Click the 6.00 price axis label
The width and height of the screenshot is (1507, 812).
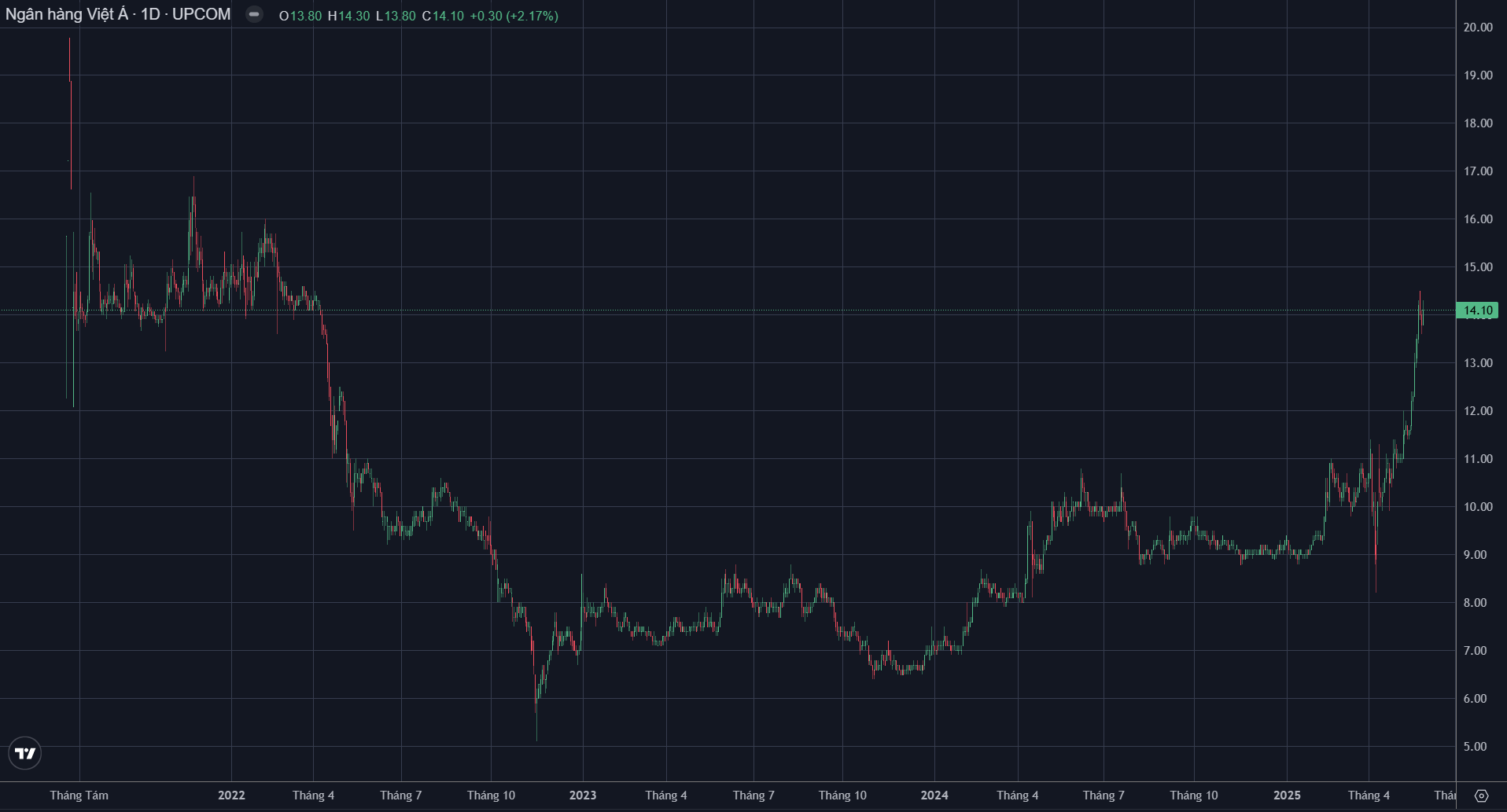point(1476,699)
